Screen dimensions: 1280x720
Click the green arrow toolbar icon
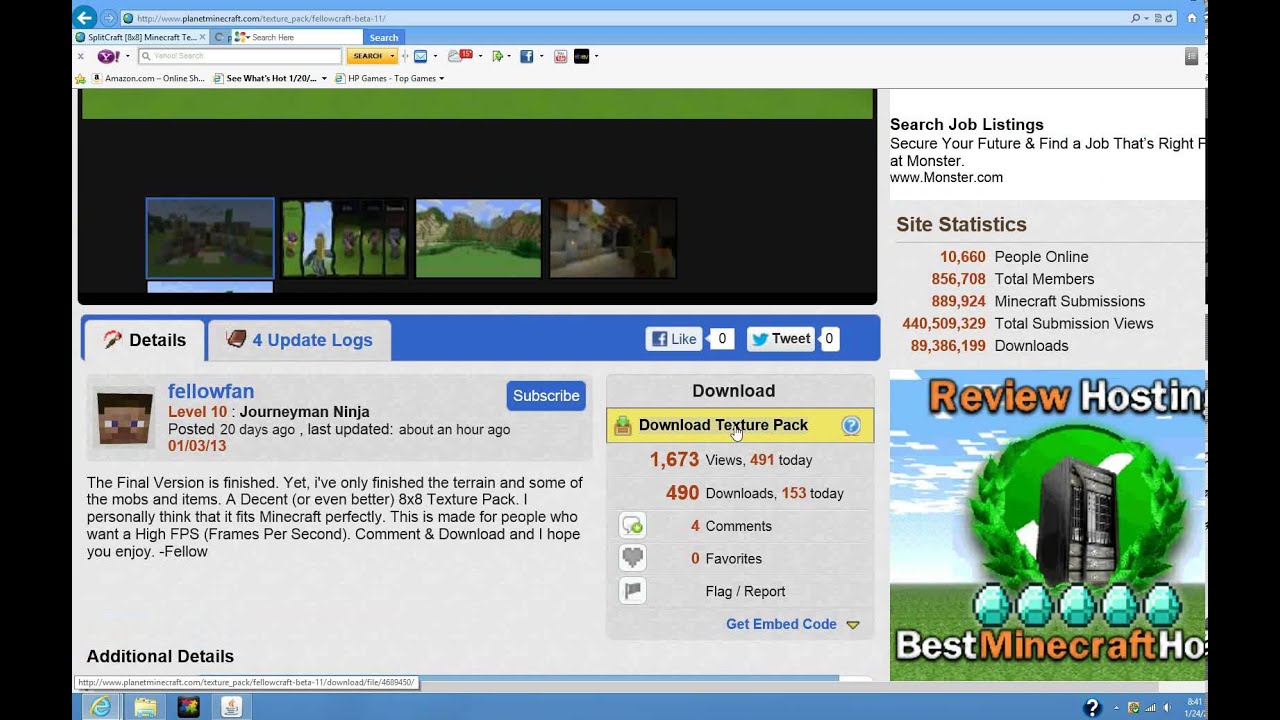[x=498, y=56]
